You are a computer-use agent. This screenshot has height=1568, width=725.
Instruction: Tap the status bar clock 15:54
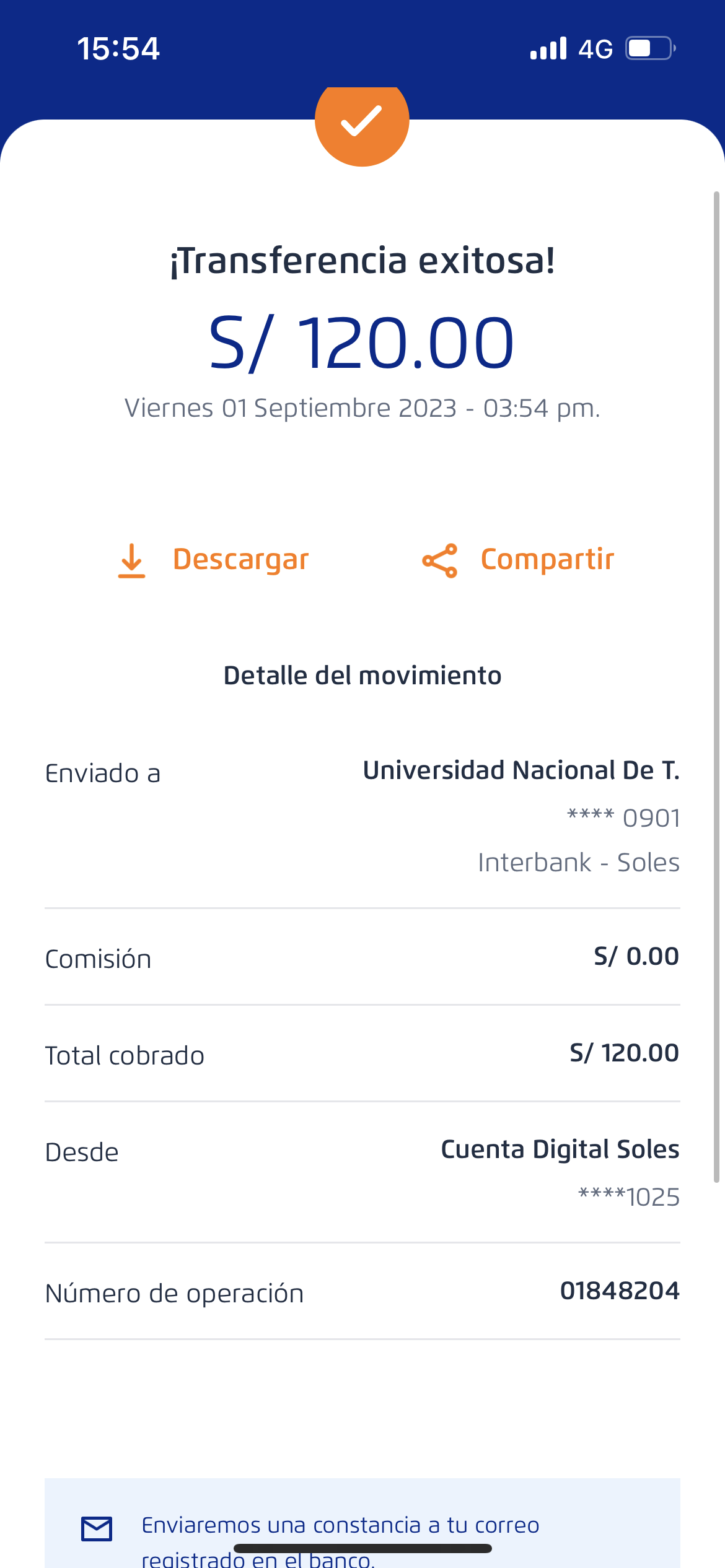click(118, 48)
